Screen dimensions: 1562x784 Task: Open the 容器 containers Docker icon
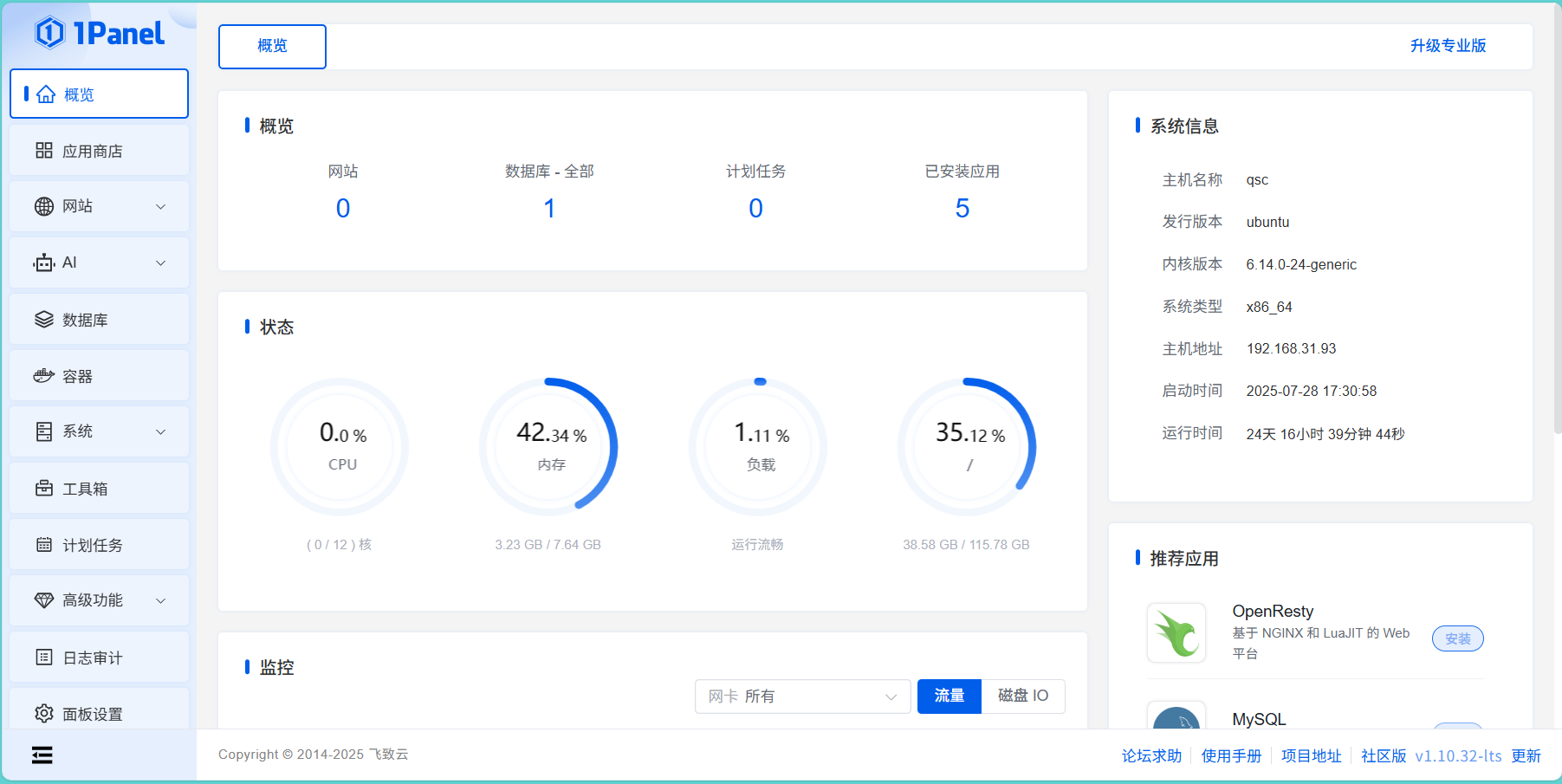(44, 376)
